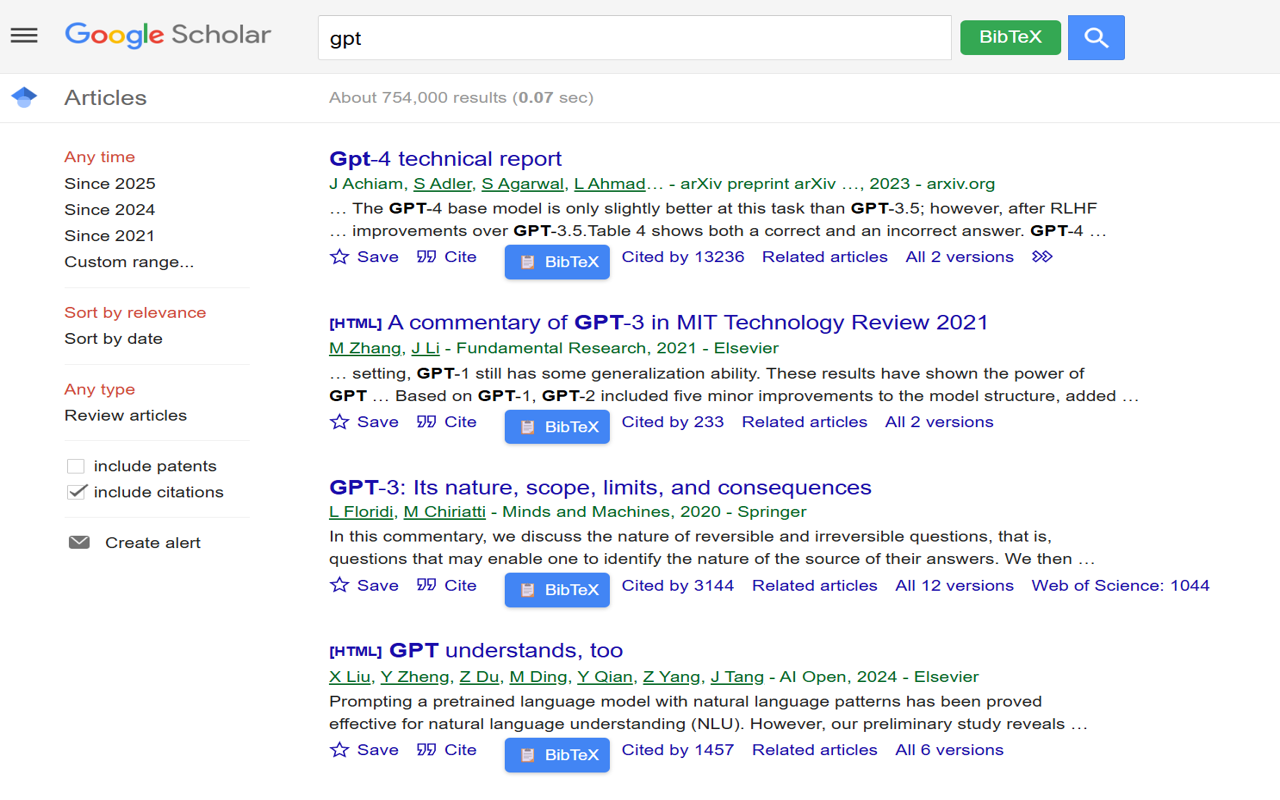Image resolution: width=1280 pixels, height=800 pixels.
Task: Click the blue search magnifier button
Action: [x=1096, y=37]
